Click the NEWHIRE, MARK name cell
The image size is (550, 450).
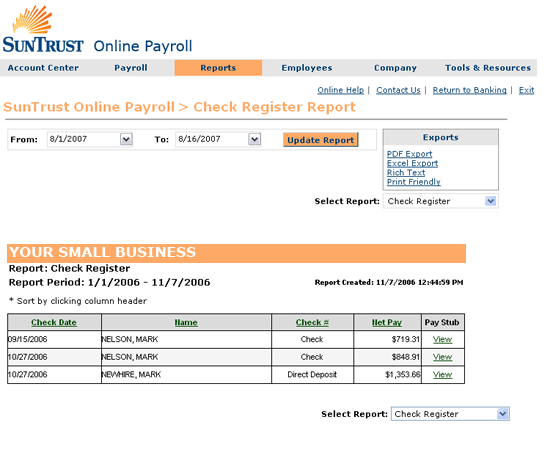tap(186, 375)
